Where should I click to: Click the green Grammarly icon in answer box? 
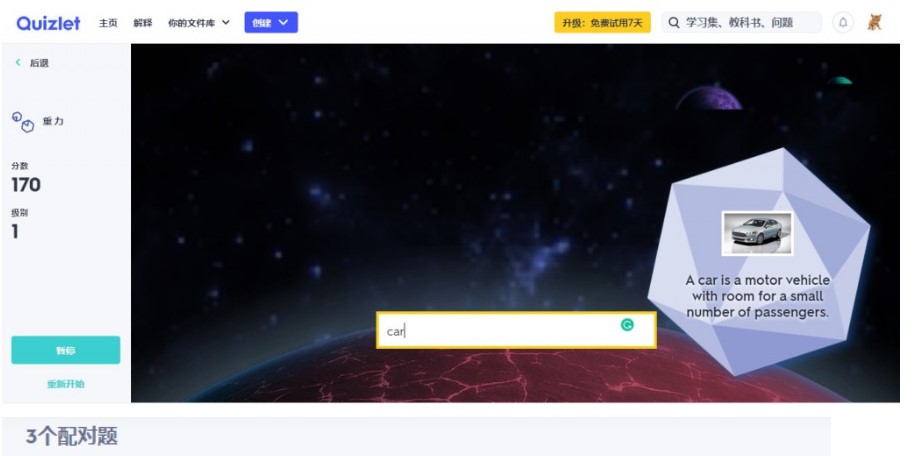[x=627, y=325]
